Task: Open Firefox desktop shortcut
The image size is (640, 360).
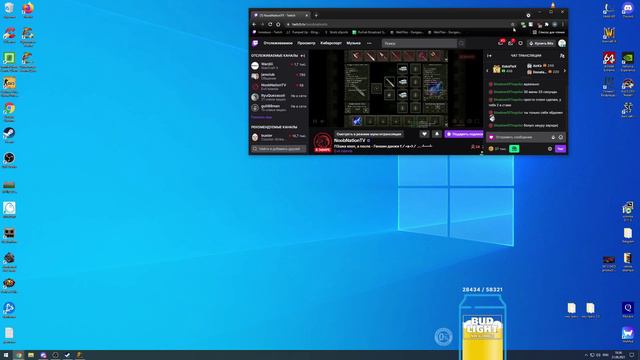Action: point(28,10)
